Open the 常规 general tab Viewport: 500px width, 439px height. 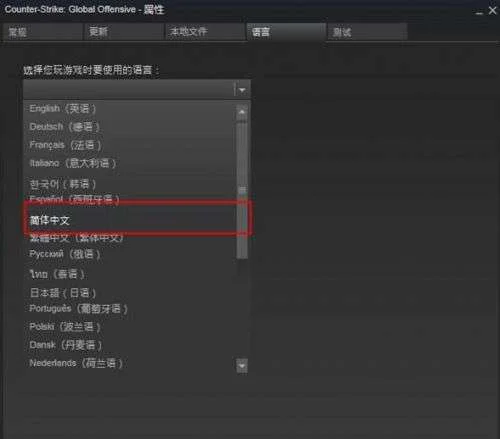pyautogui.click(x=42, y=32)
